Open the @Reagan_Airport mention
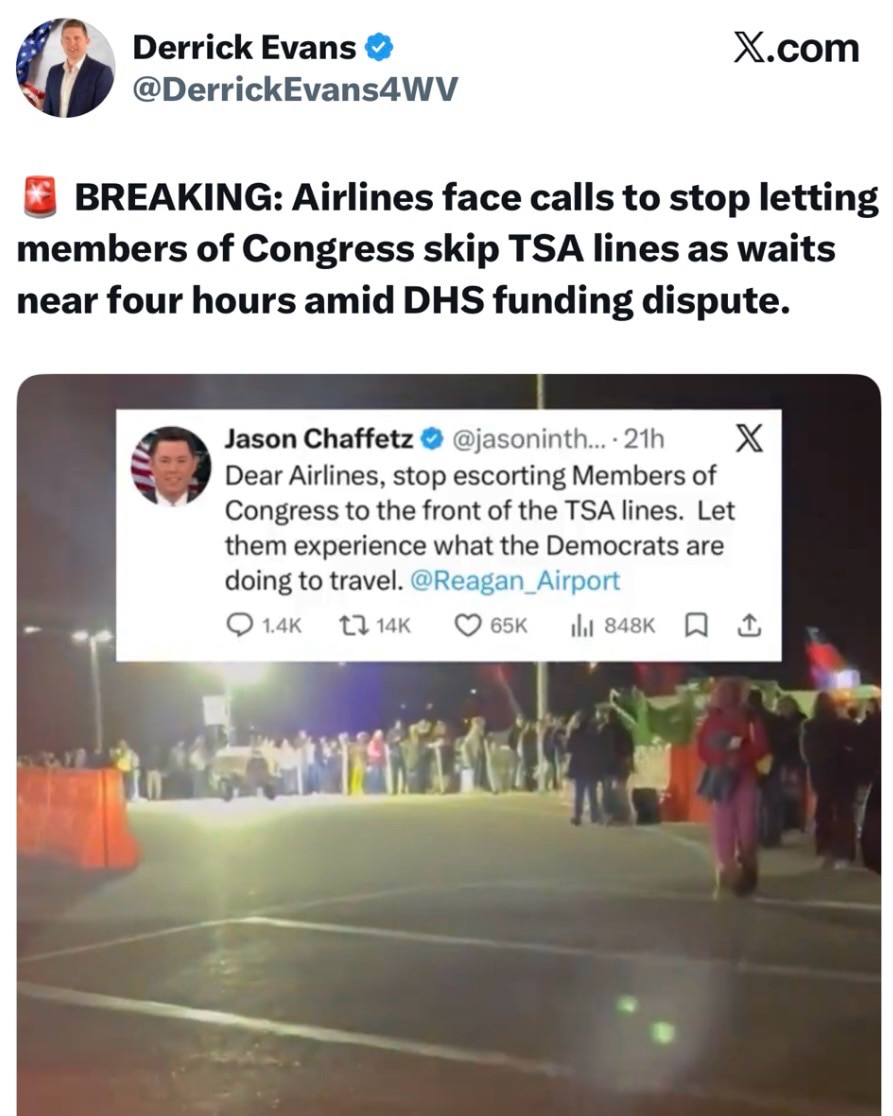 (x=515, y=581)
